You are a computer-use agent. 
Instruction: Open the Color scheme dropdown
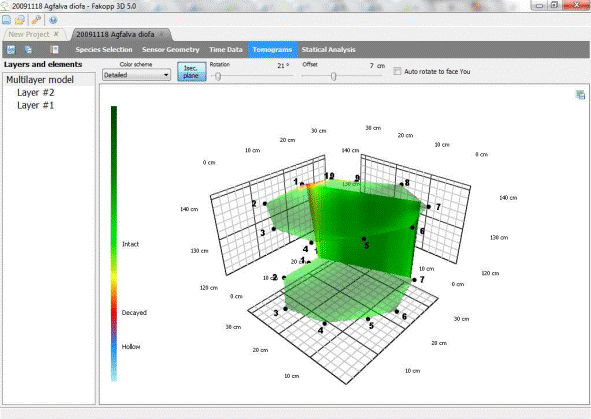pos(136,75)
